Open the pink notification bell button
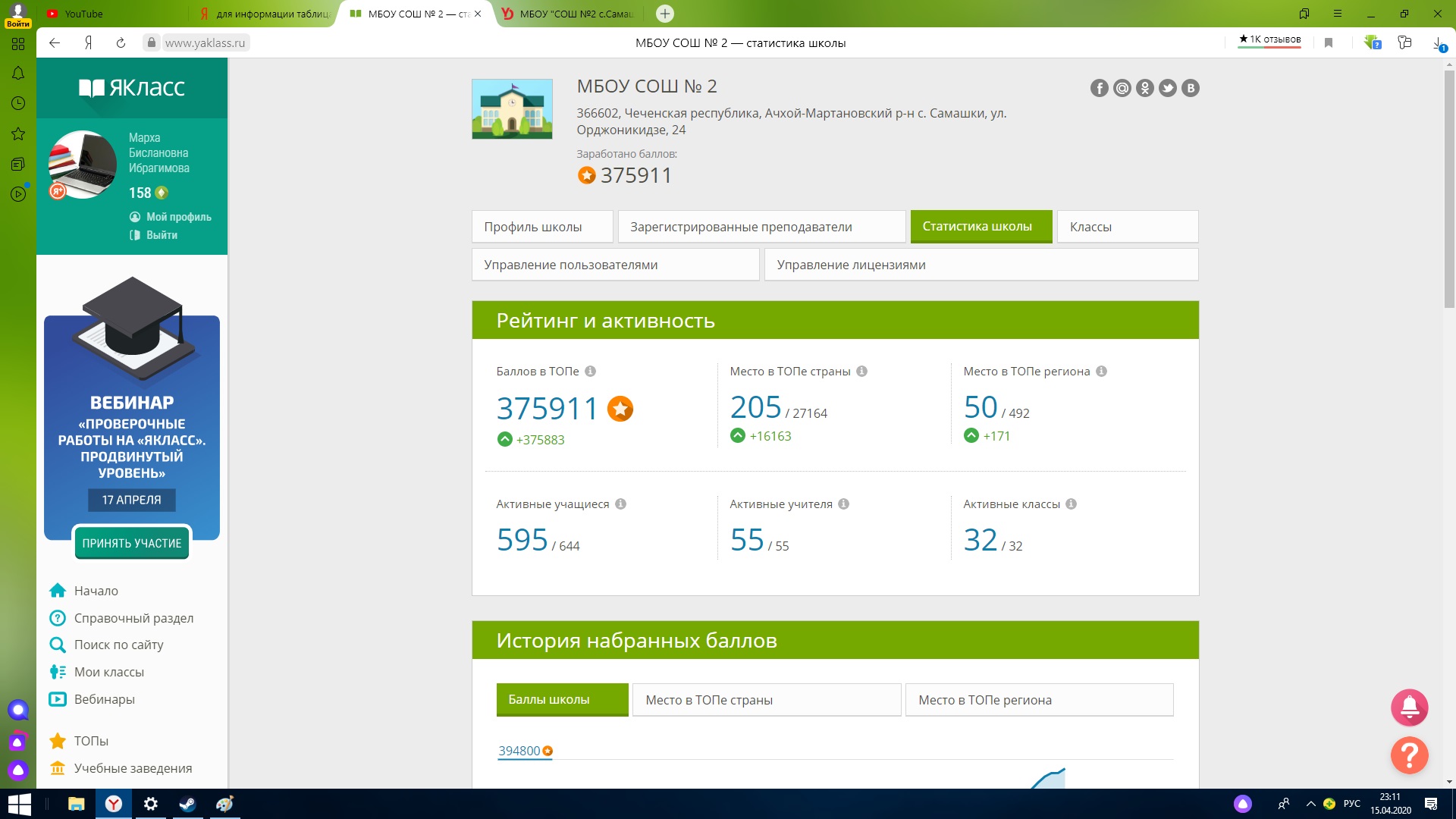This screenshot has width=1456, height=819. pos(1409,708)
